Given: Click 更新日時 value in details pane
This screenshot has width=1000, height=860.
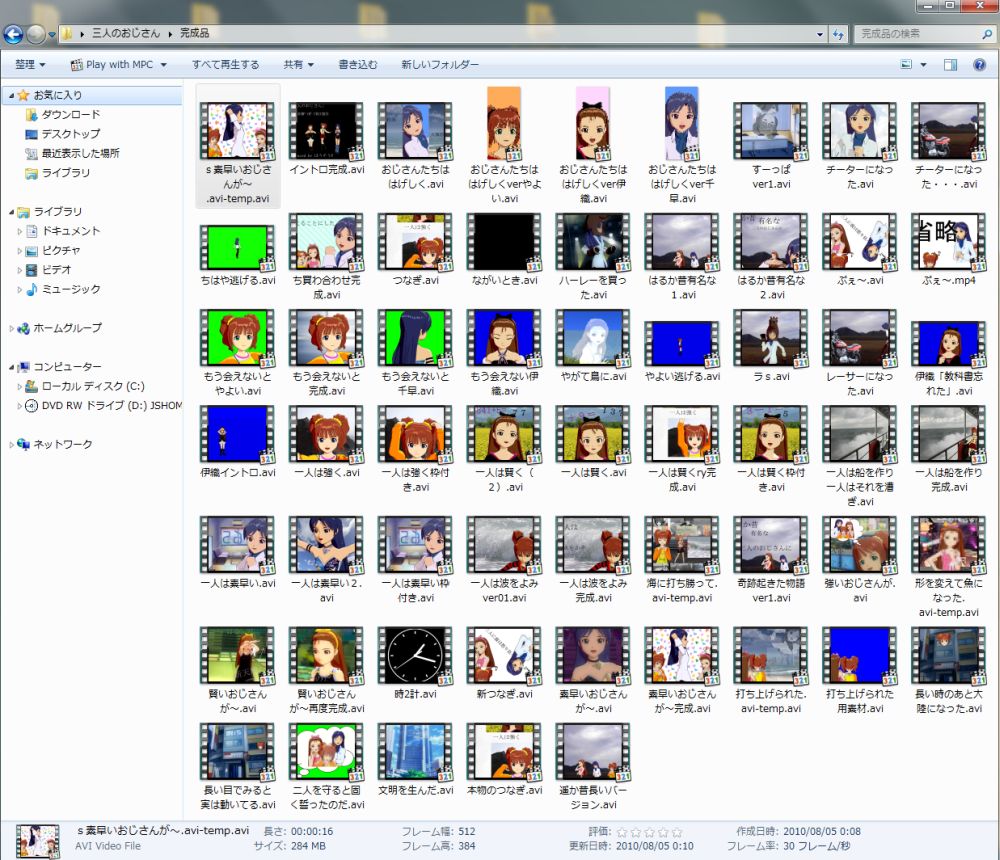Looking at the screenshot, I should pos(654,847).
